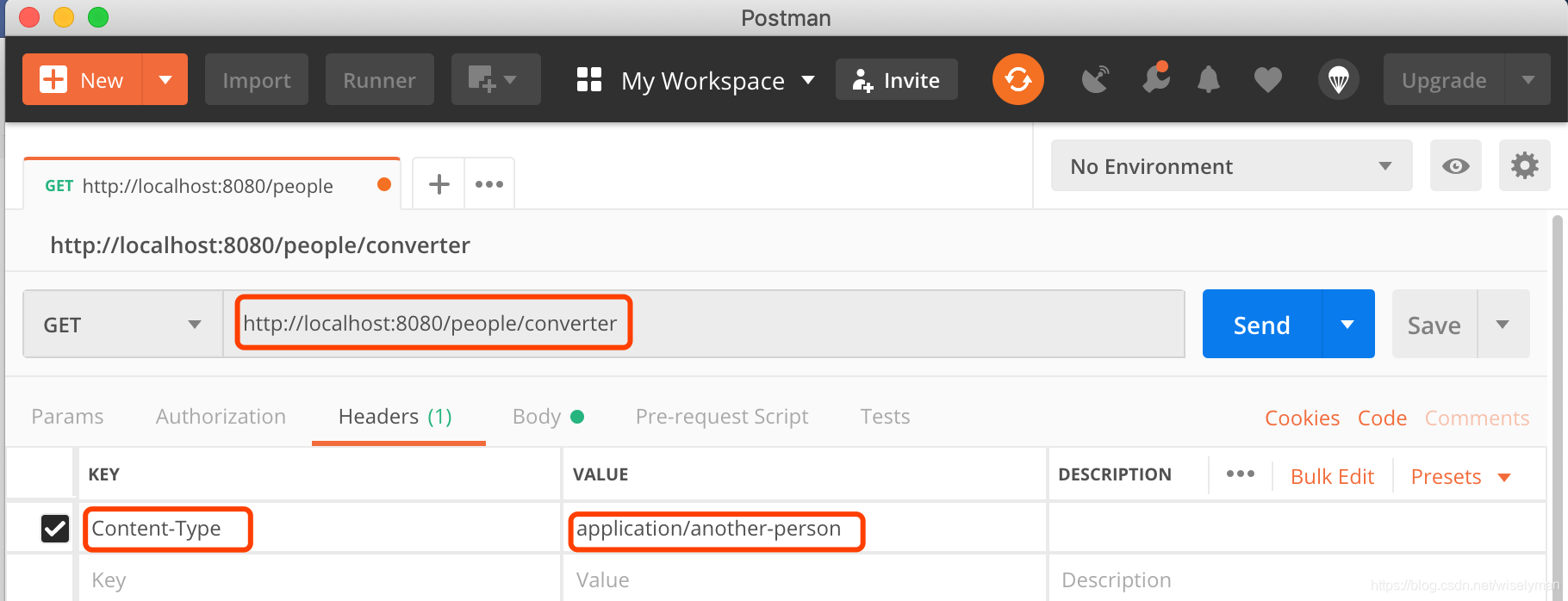Switch to the Body tab
Image resolution: width=1568 pixels, height=601 pixels.
pos(548,417)
